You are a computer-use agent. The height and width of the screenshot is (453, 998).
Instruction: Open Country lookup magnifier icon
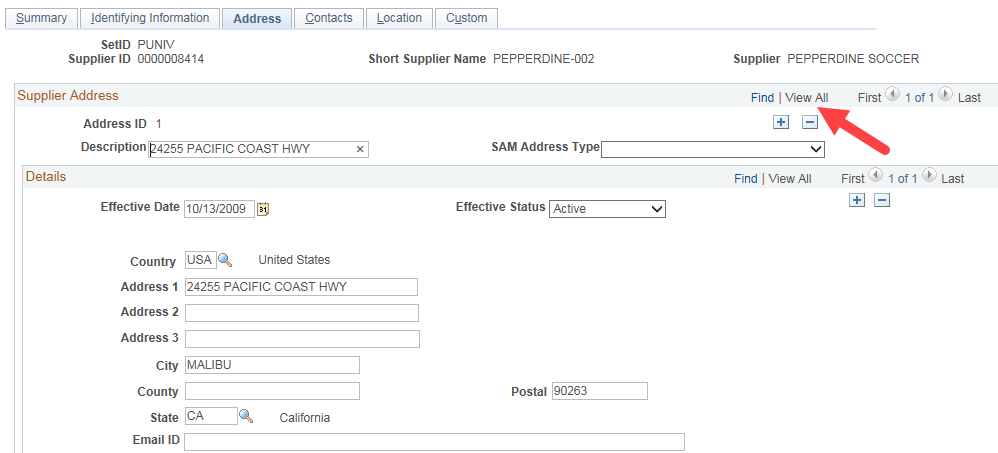(x=225, y=260)
